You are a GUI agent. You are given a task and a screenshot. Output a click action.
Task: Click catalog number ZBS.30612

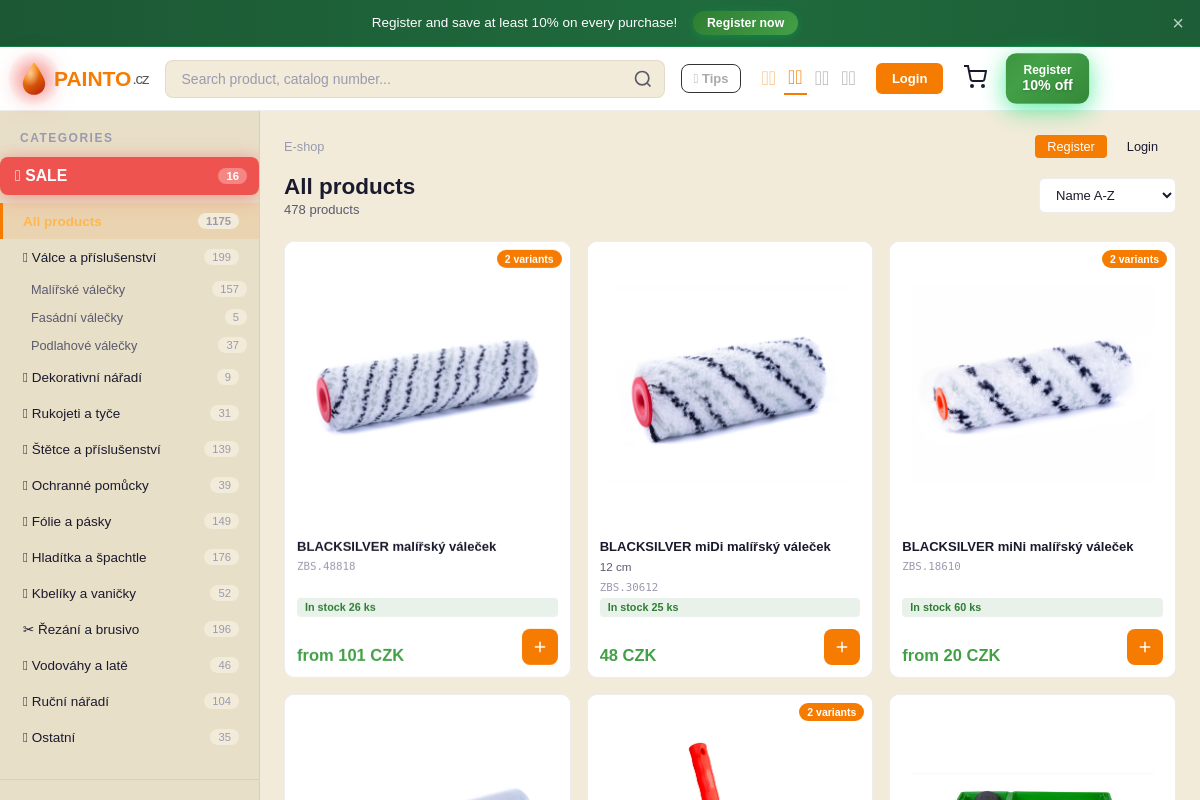pos(629,588)
